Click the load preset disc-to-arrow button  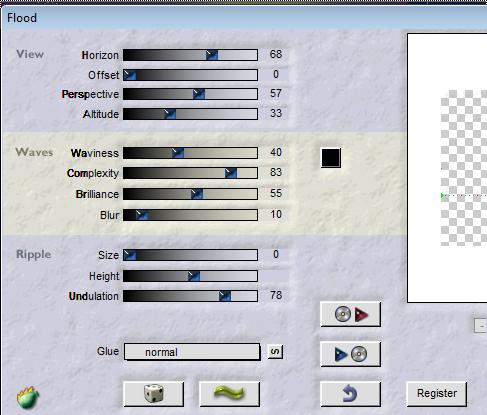point(350,314)
